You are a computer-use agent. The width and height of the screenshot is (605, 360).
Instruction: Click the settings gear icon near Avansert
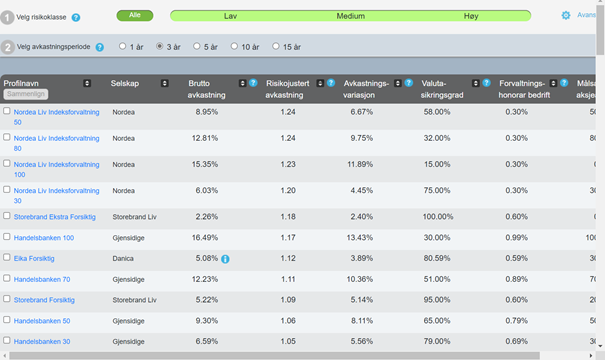(x=566, y=15)
